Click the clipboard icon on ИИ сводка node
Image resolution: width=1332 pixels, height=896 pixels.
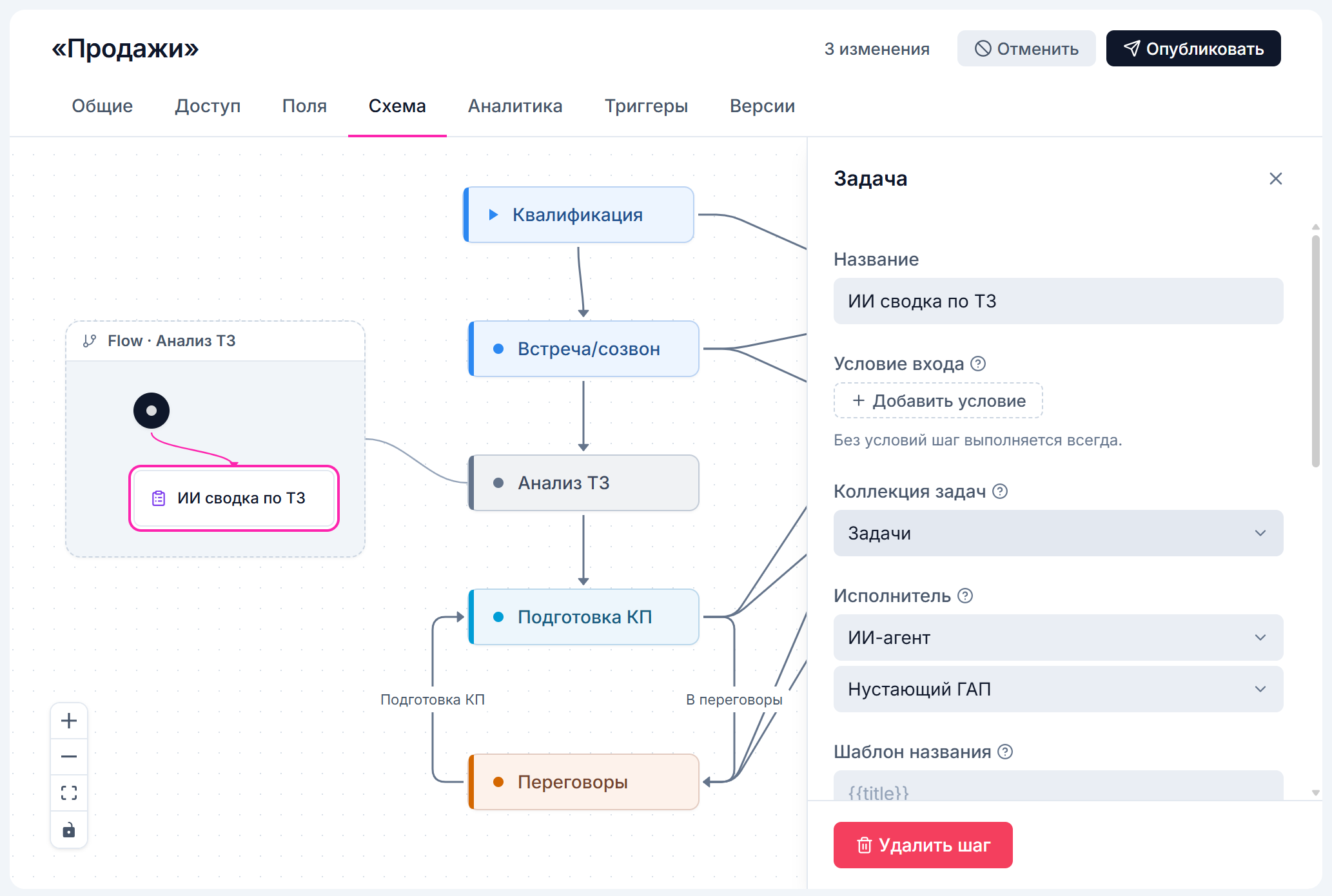click(x=159, y=498)
